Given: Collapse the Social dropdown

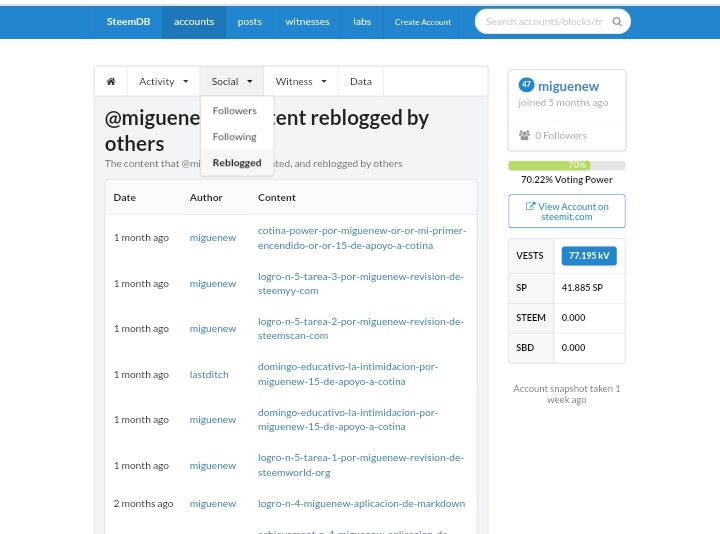Looking at the screenshot, I should (232, 81).
